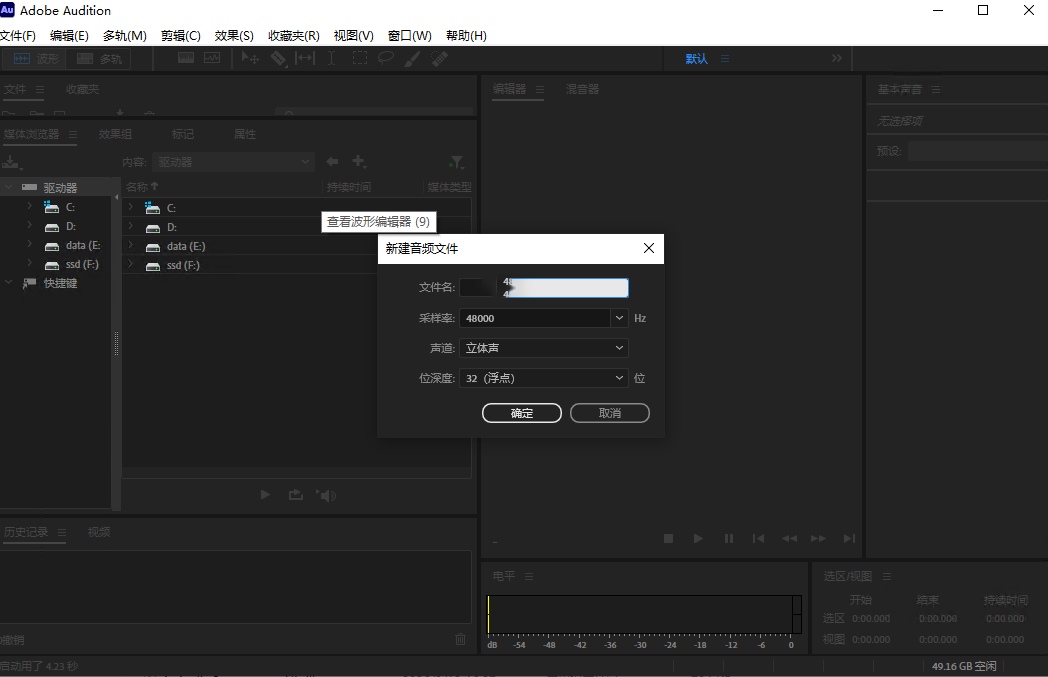Click the add shortcut plus icon
Viewport: 1048px width, 677px height.
click(x=359, y=162)
